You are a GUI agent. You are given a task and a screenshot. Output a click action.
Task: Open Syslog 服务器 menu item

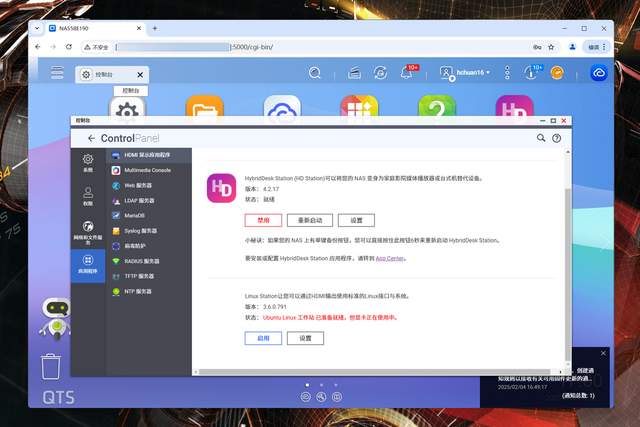149,231
